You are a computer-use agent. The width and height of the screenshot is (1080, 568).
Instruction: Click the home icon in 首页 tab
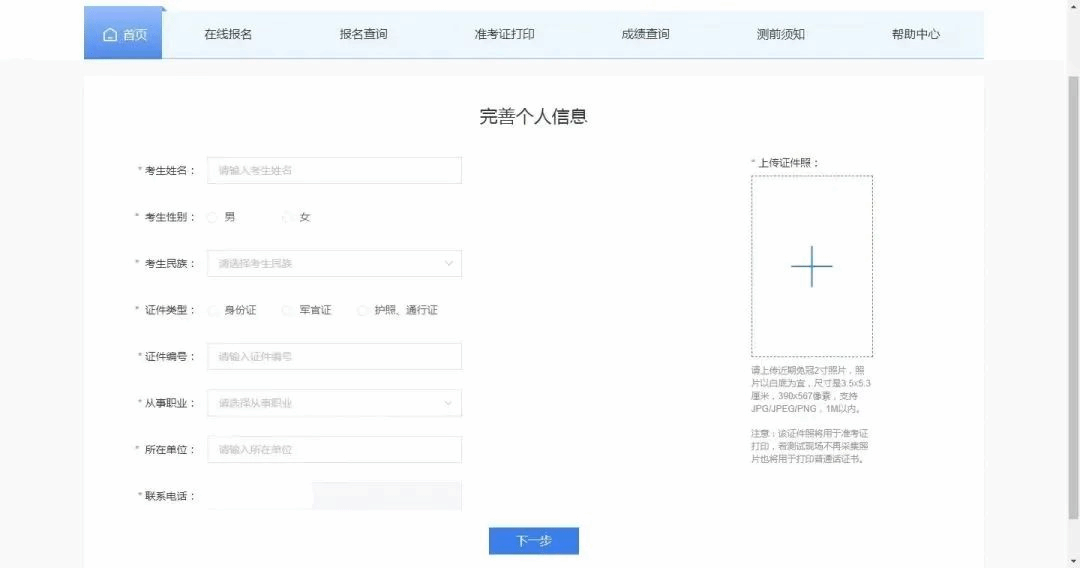110,35
